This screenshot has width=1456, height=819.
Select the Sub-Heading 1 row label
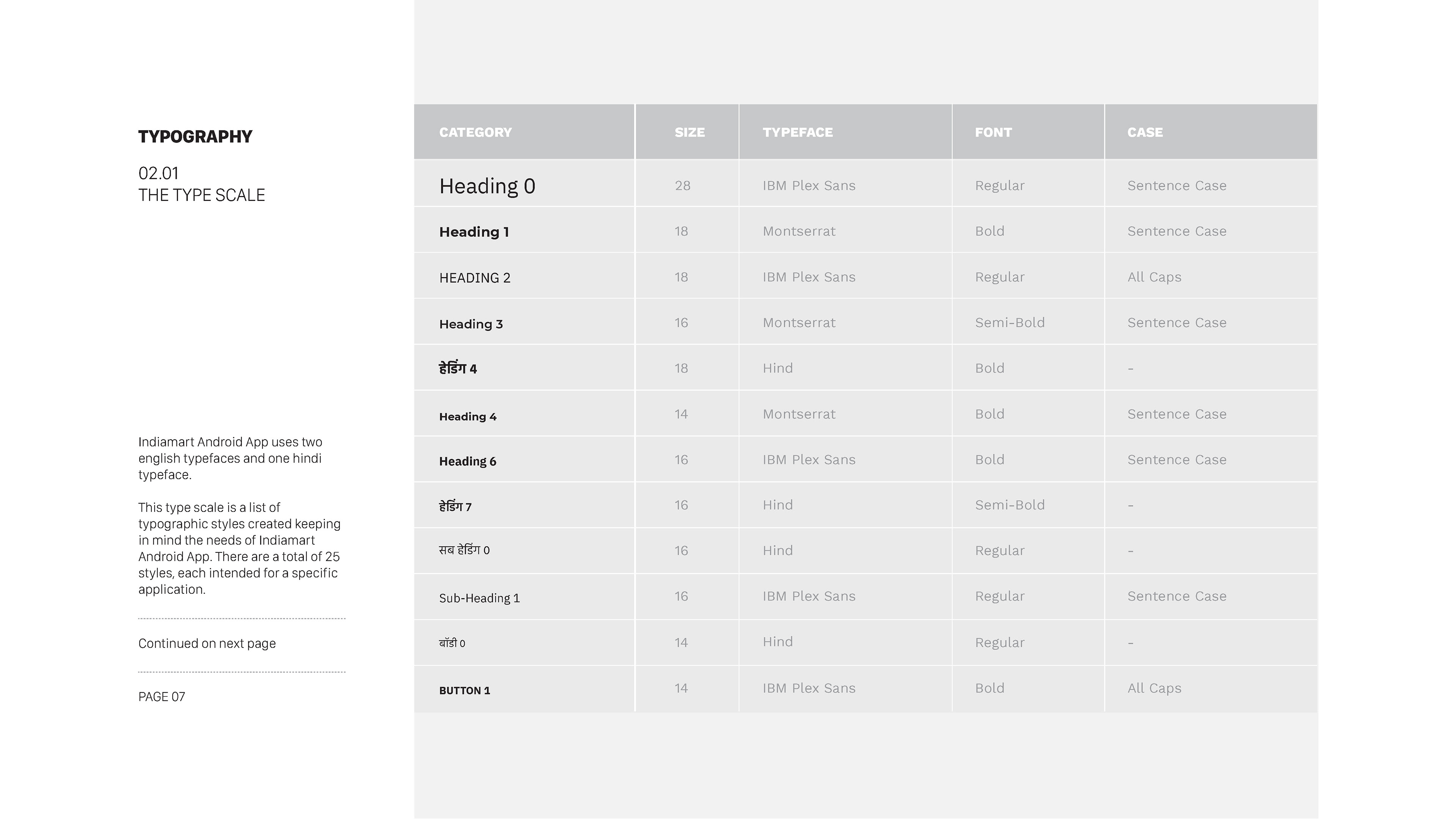479,598
